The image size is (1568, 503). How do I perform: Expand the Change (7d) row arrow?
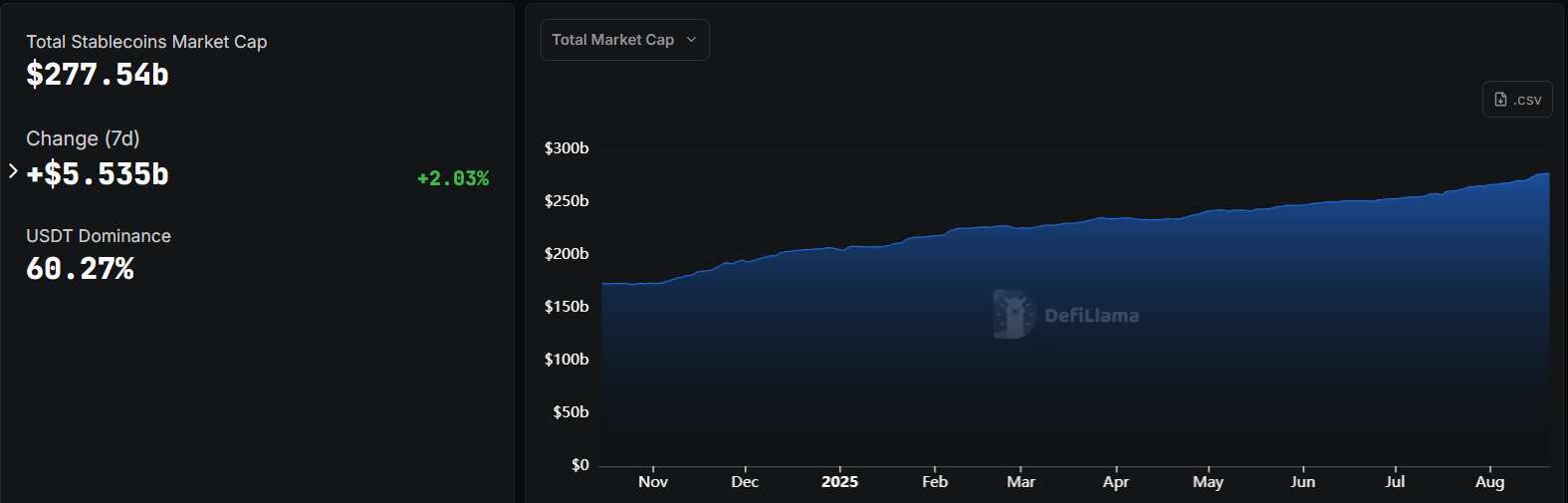(13, 171)
